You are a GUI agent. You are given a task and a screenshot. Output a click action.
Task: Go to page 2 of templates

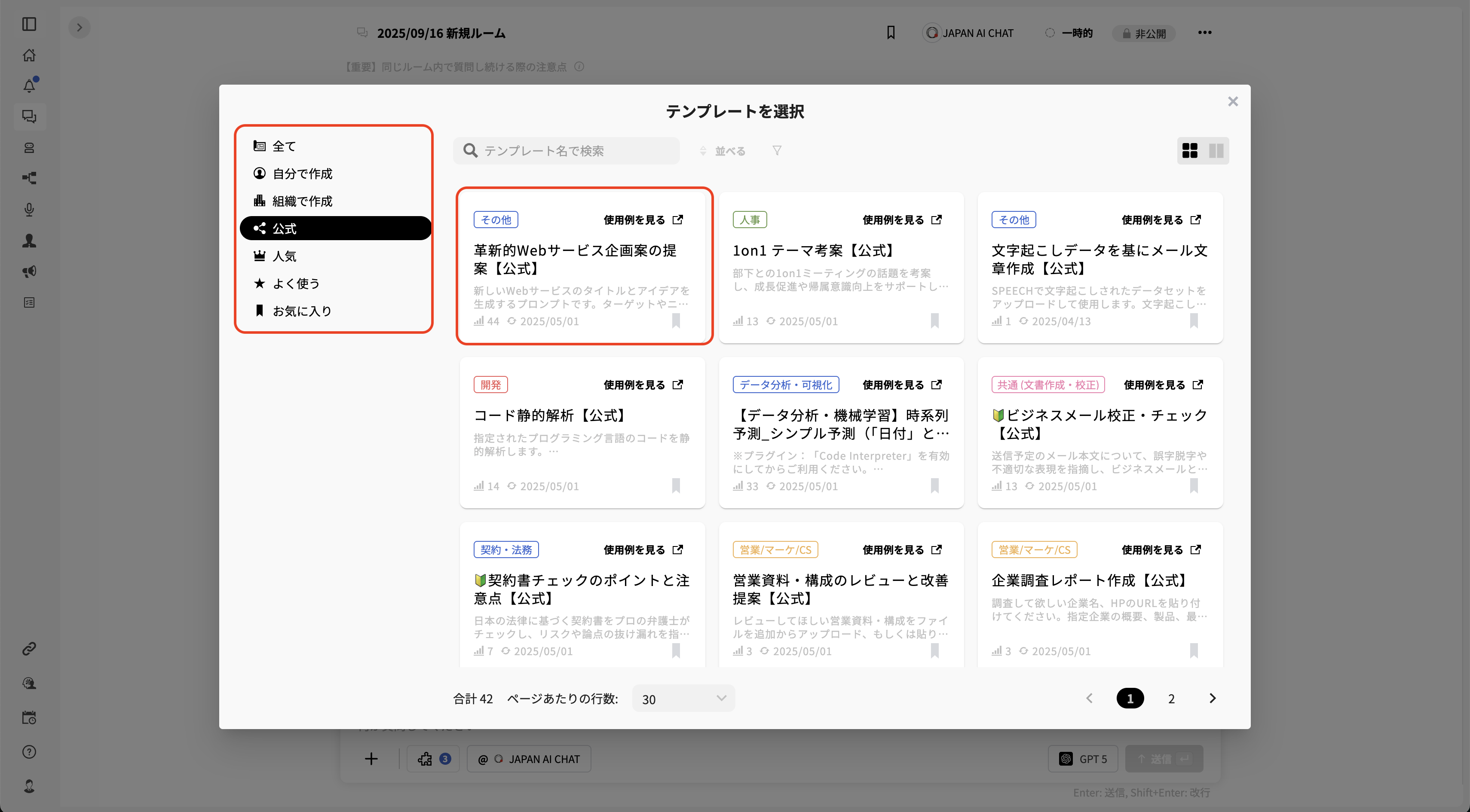click(x=1171, y=698)
